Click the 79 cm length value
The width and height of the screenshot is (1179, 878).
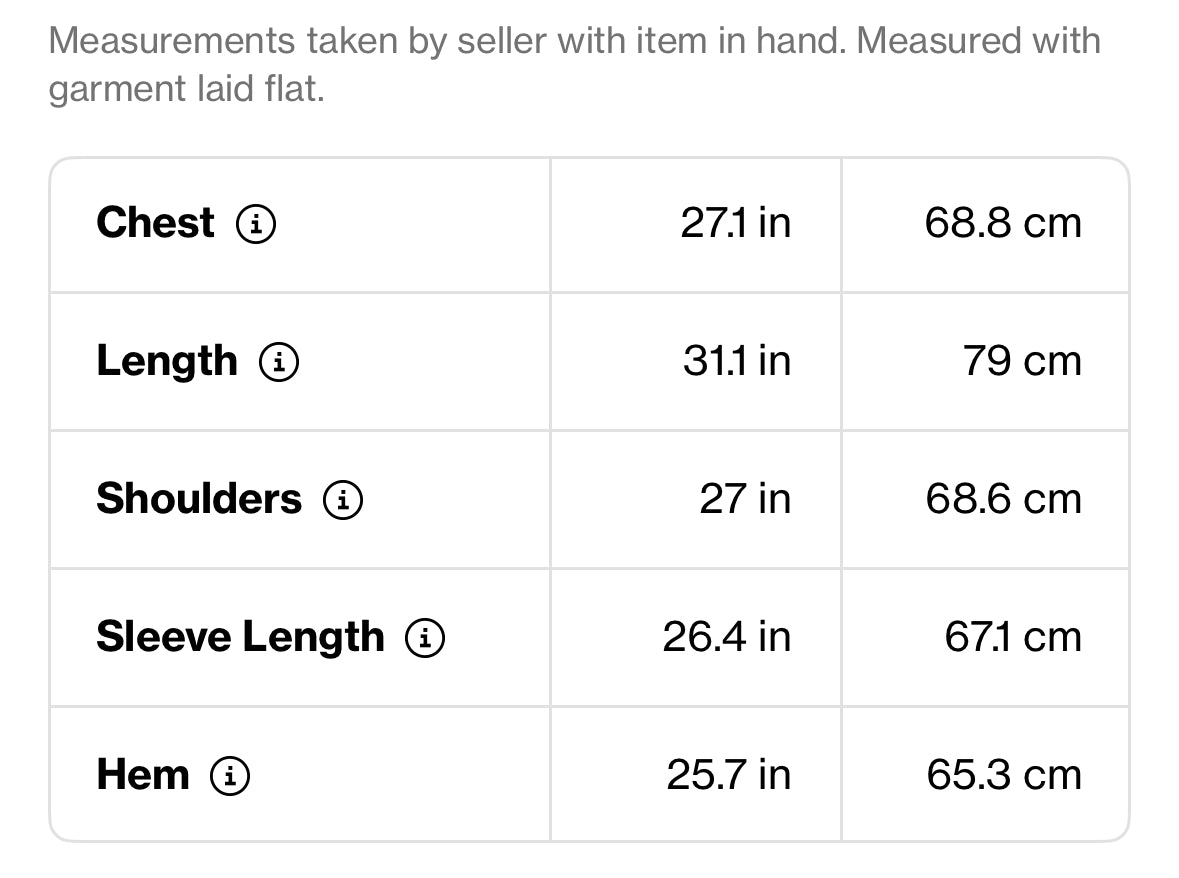point(1022,362)
